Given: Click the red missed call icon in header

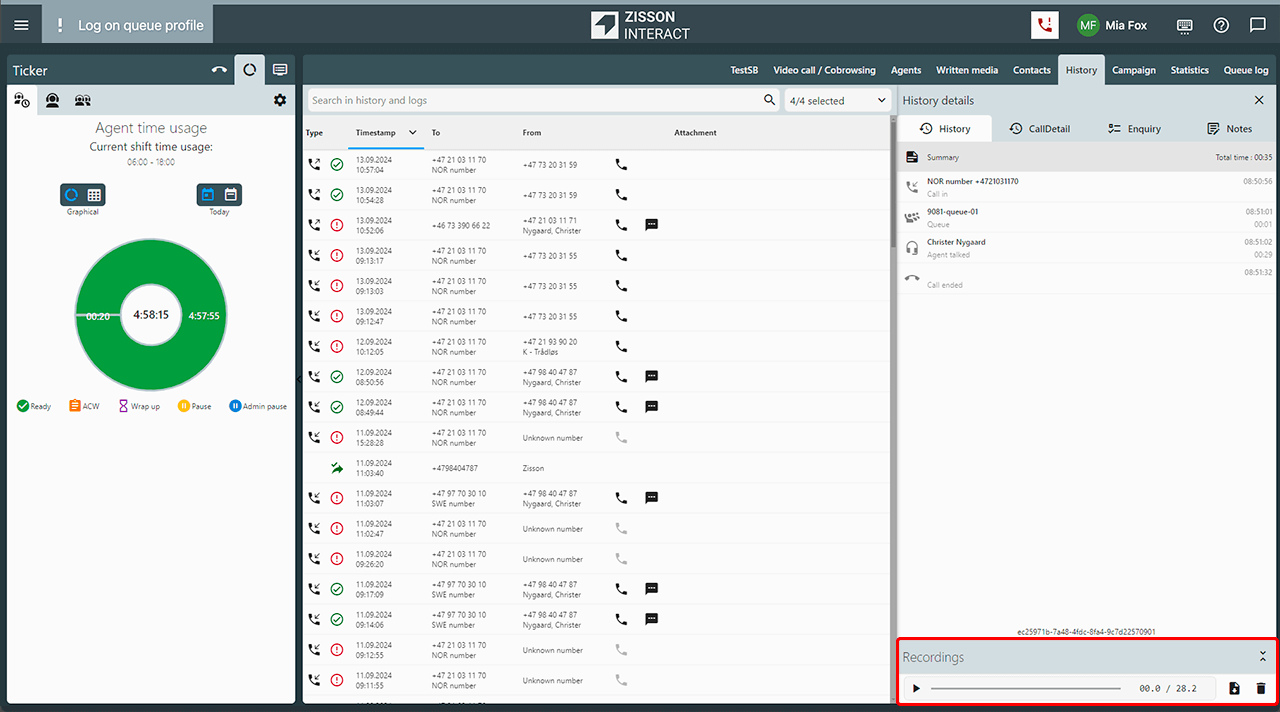Looking at the screenshot, I should [x=1045, y=25].
